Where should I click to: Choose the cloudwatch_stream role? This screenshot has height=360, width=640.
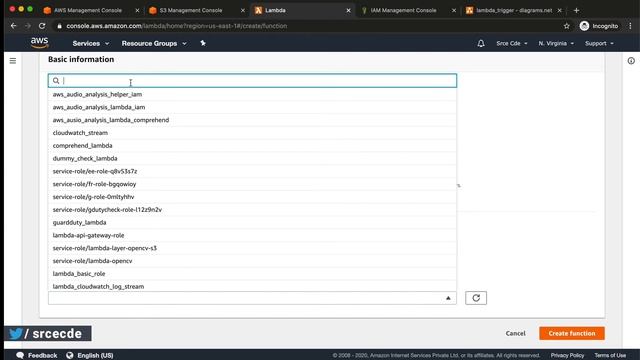(x=252, y=133)
